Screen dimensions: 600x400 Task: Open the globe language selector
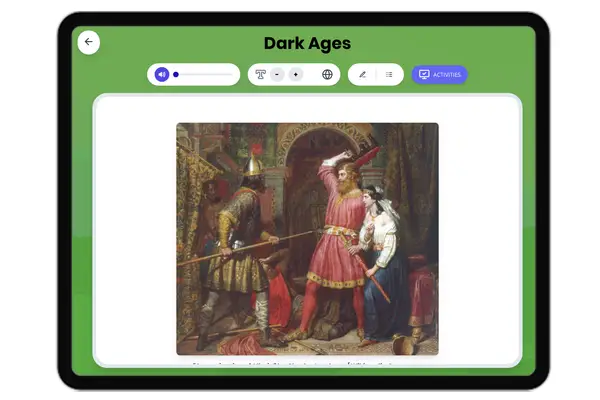coord(327,74)
